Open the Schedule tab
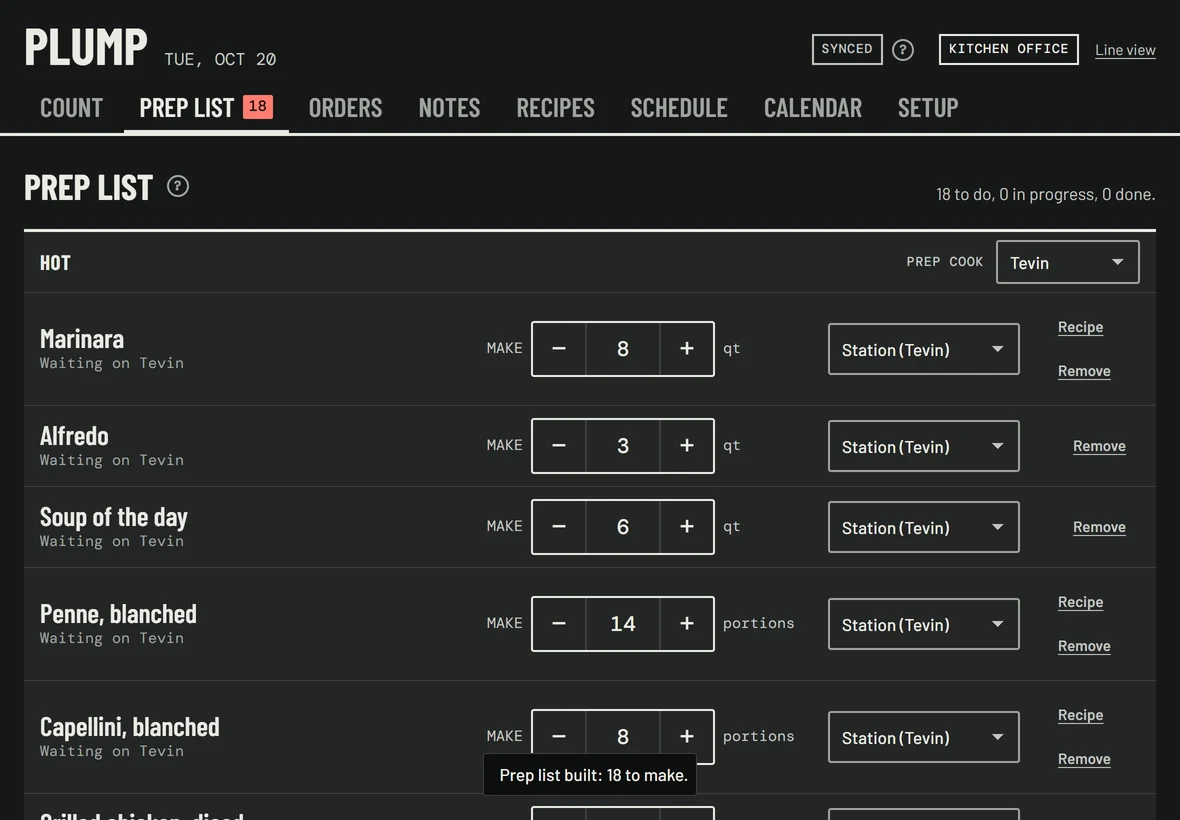 [x=679, y=108]
